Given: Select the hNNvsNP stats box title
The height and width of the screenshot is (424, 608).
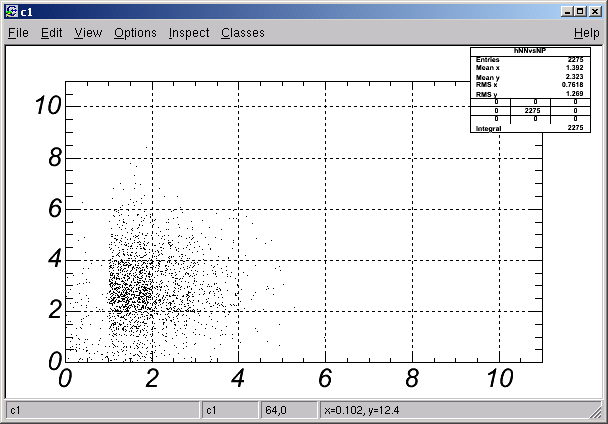Looking at the screenshot, I should 530,51.
